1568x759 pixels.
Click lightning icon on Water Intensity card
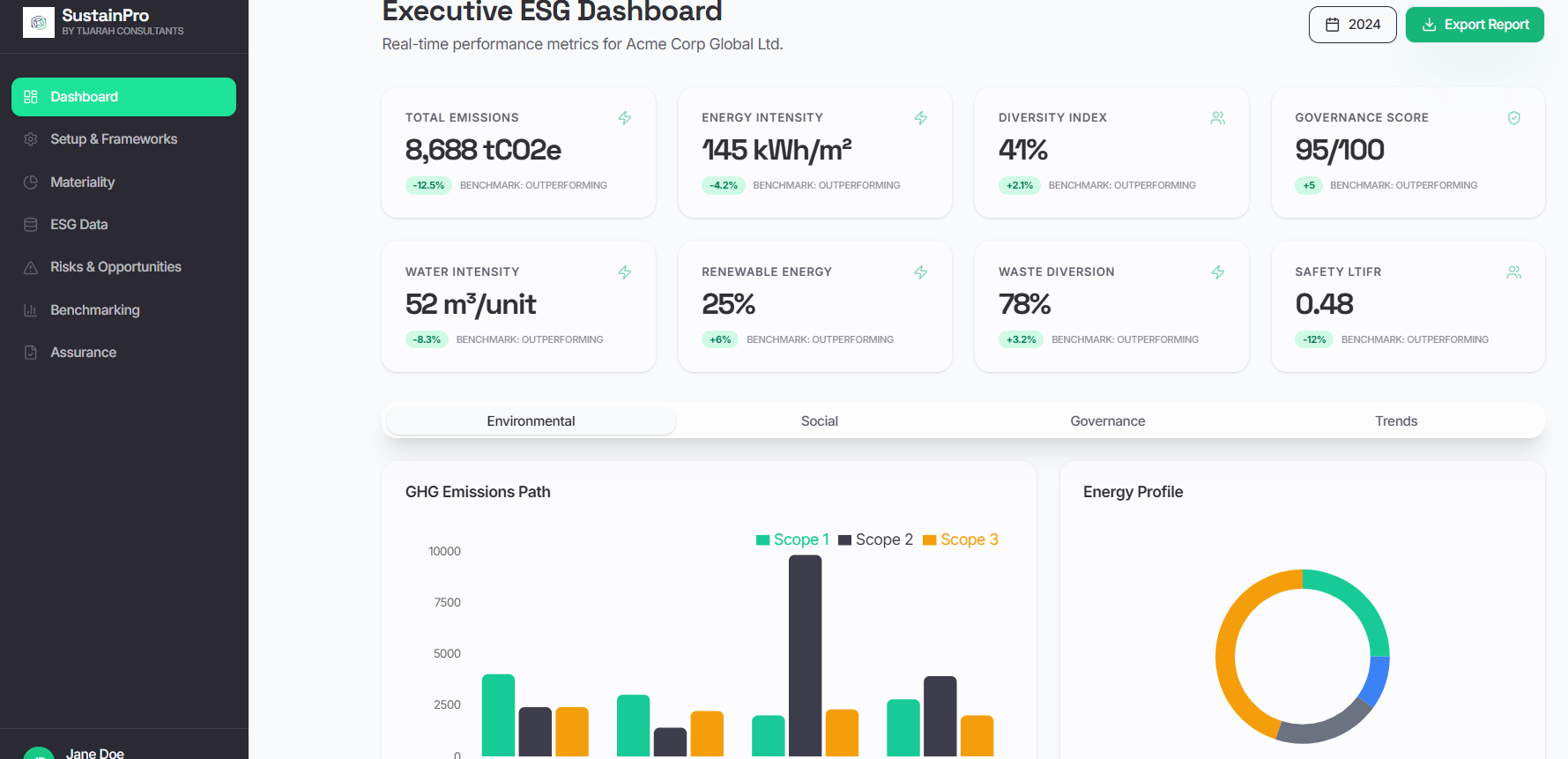tap(625, 272)
